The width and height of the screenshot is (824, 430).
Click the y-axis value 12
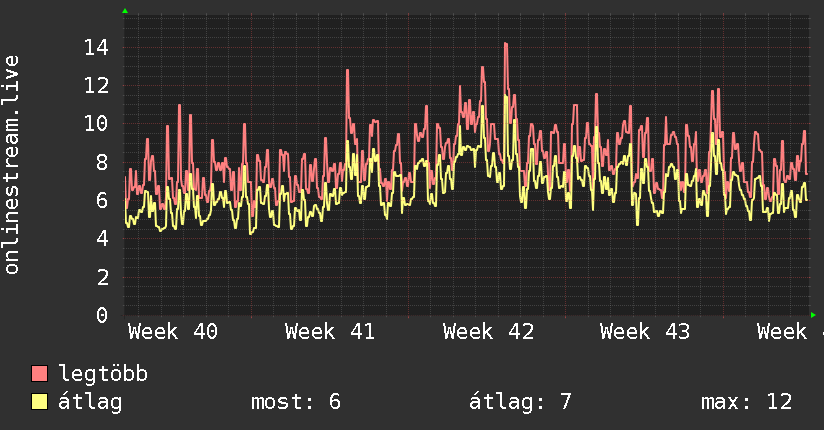pyautogui.click(x=96, y=85)
